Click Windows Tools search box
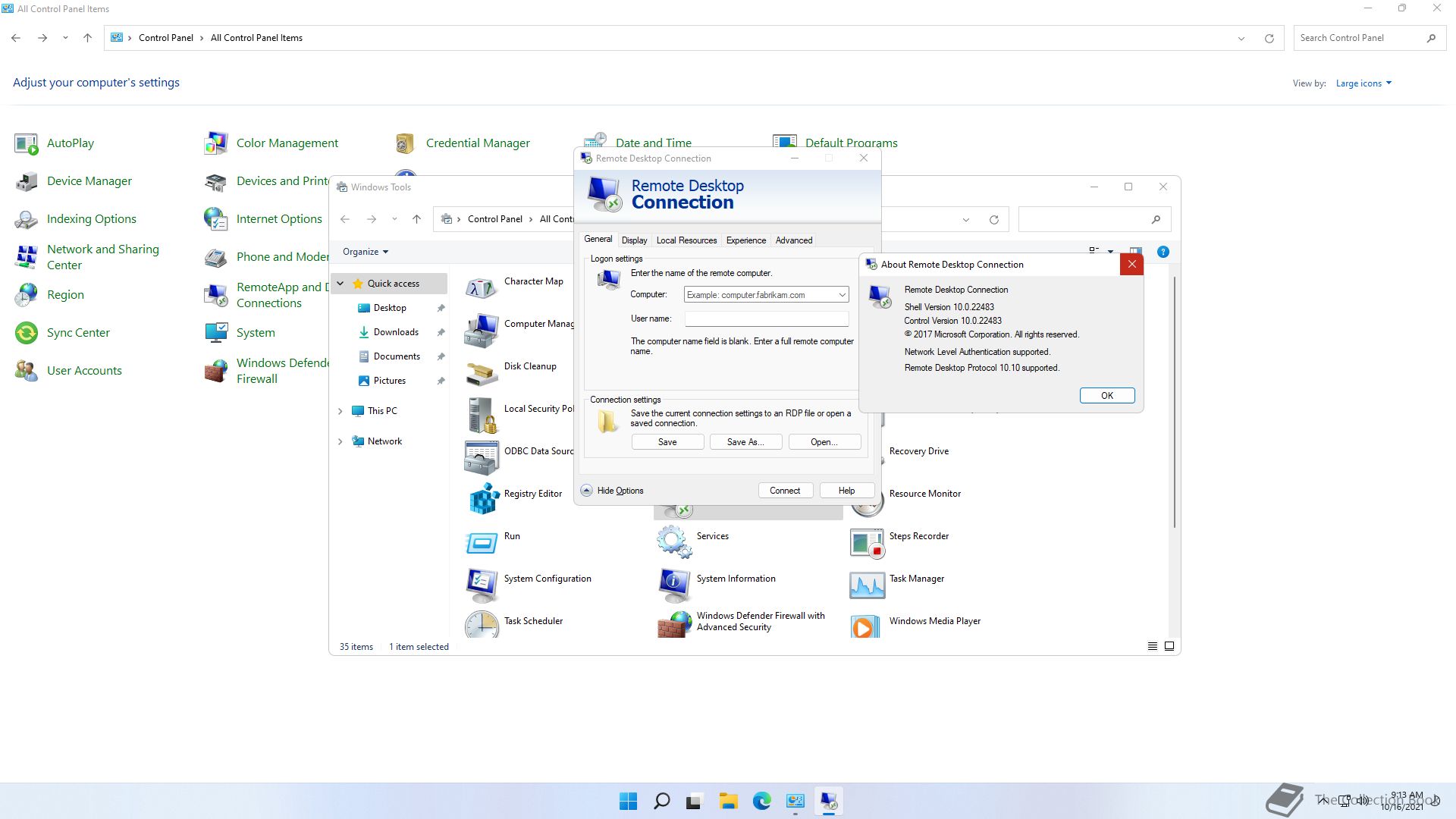The width and height of the screenshot is (1456, 819). click(1094, 220)
